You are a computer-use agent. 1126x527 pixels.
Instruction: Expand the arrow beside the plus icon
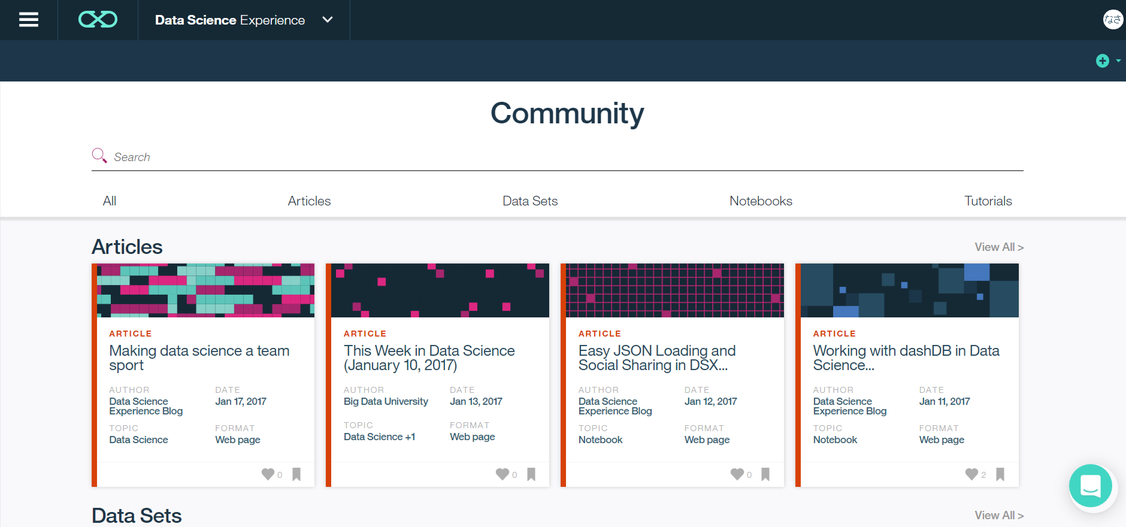point(1119,61)
